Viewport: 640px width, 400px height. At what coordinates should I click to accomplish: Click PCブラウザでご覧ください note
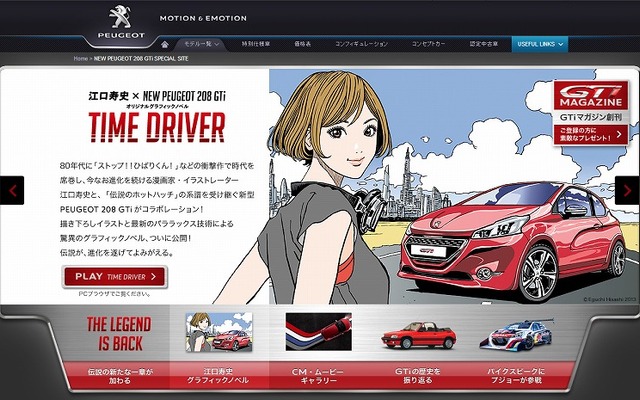pyautogui.click(x=115, y=293)
